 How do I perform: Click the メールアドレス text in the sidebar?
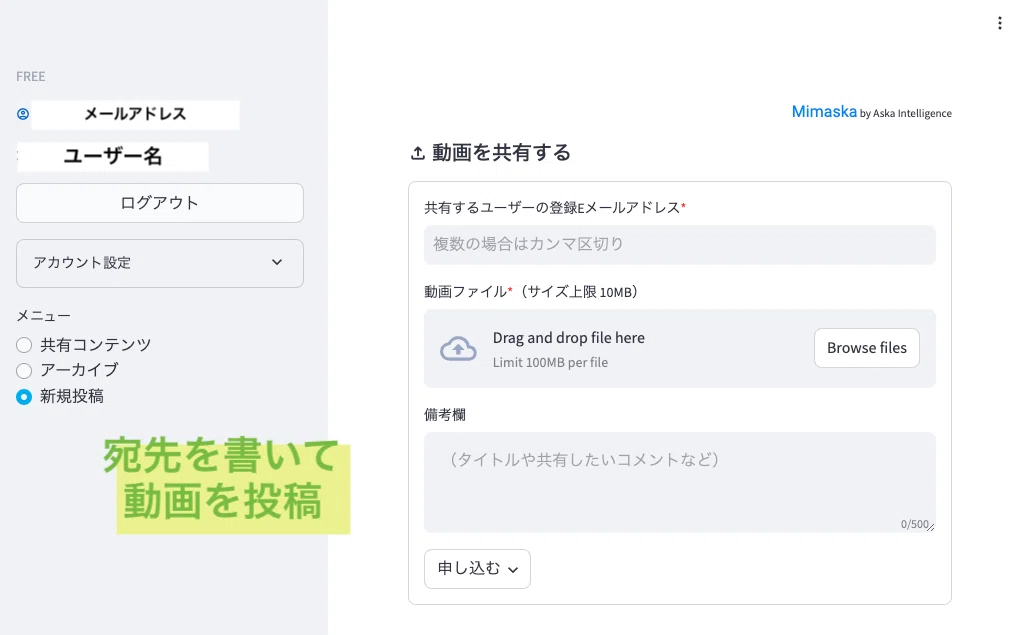tap(135, 114)
